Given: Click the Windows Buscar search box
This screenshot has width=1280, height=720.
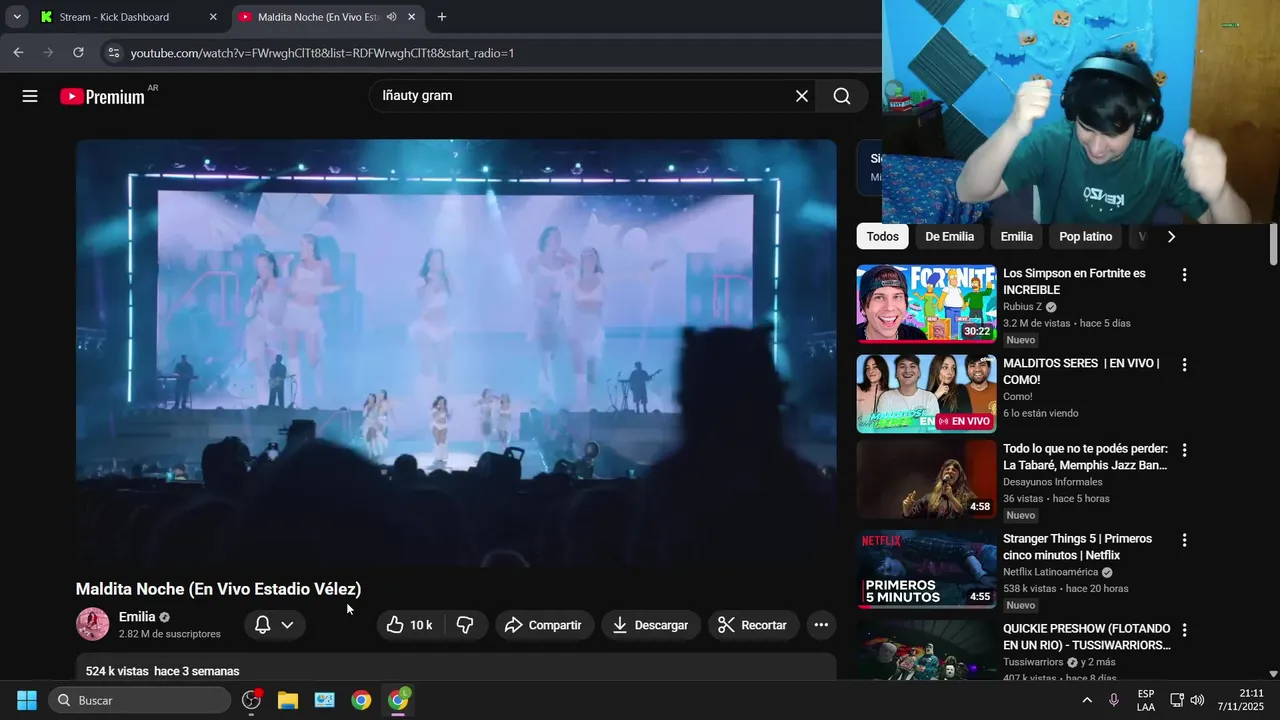Looking at the screenshot, I should click(x=139, y=700).
